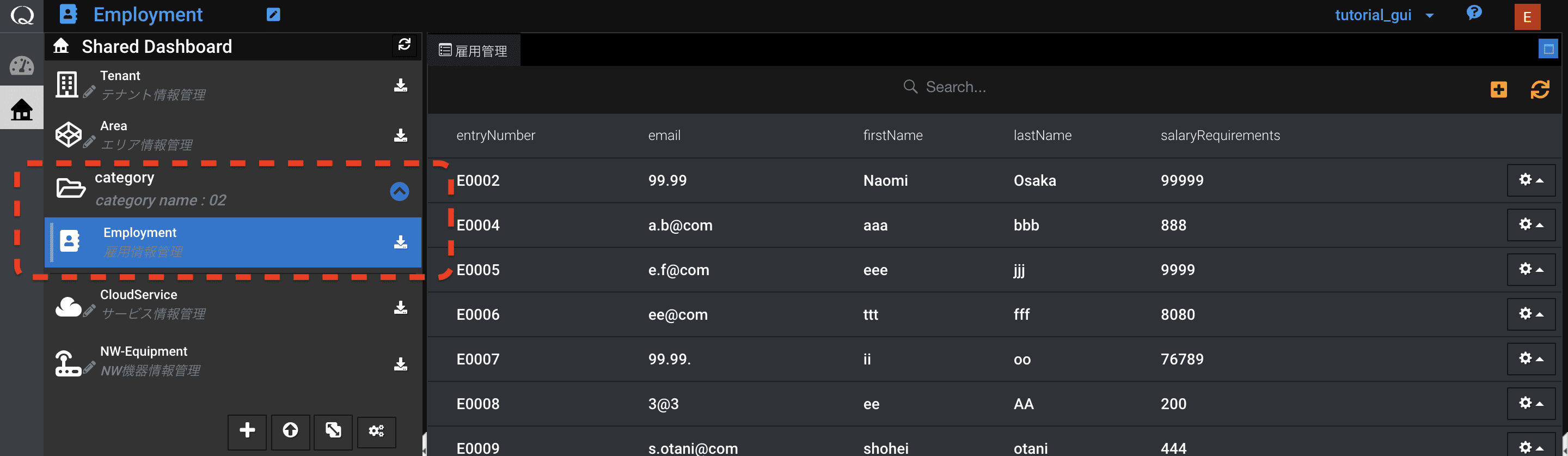This screenshot has height=456, width=1568.
Task: Click email cell a.b@com
Action: (680, 225)
